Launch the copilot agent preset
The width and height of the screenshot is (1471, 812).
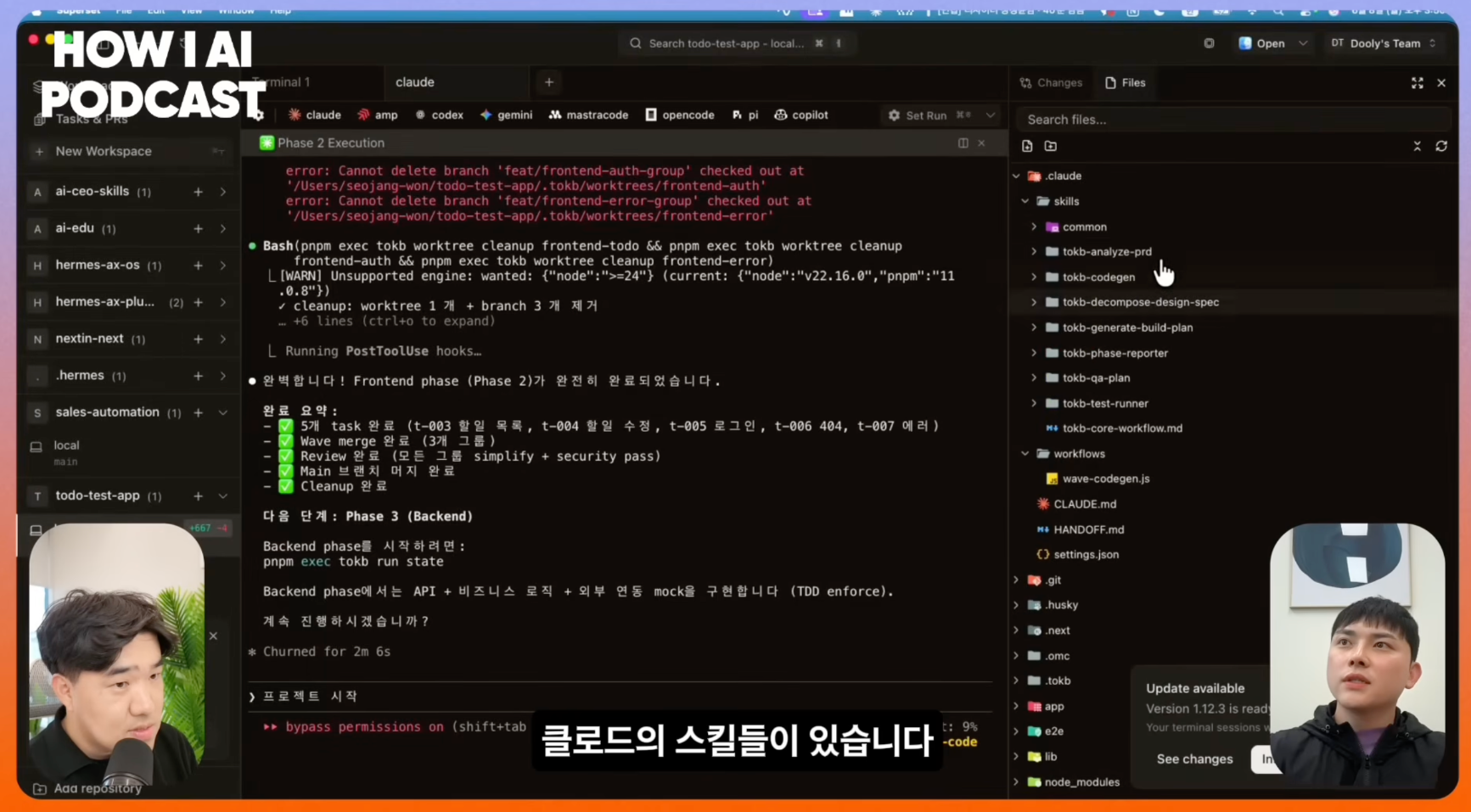coord(801,115)
